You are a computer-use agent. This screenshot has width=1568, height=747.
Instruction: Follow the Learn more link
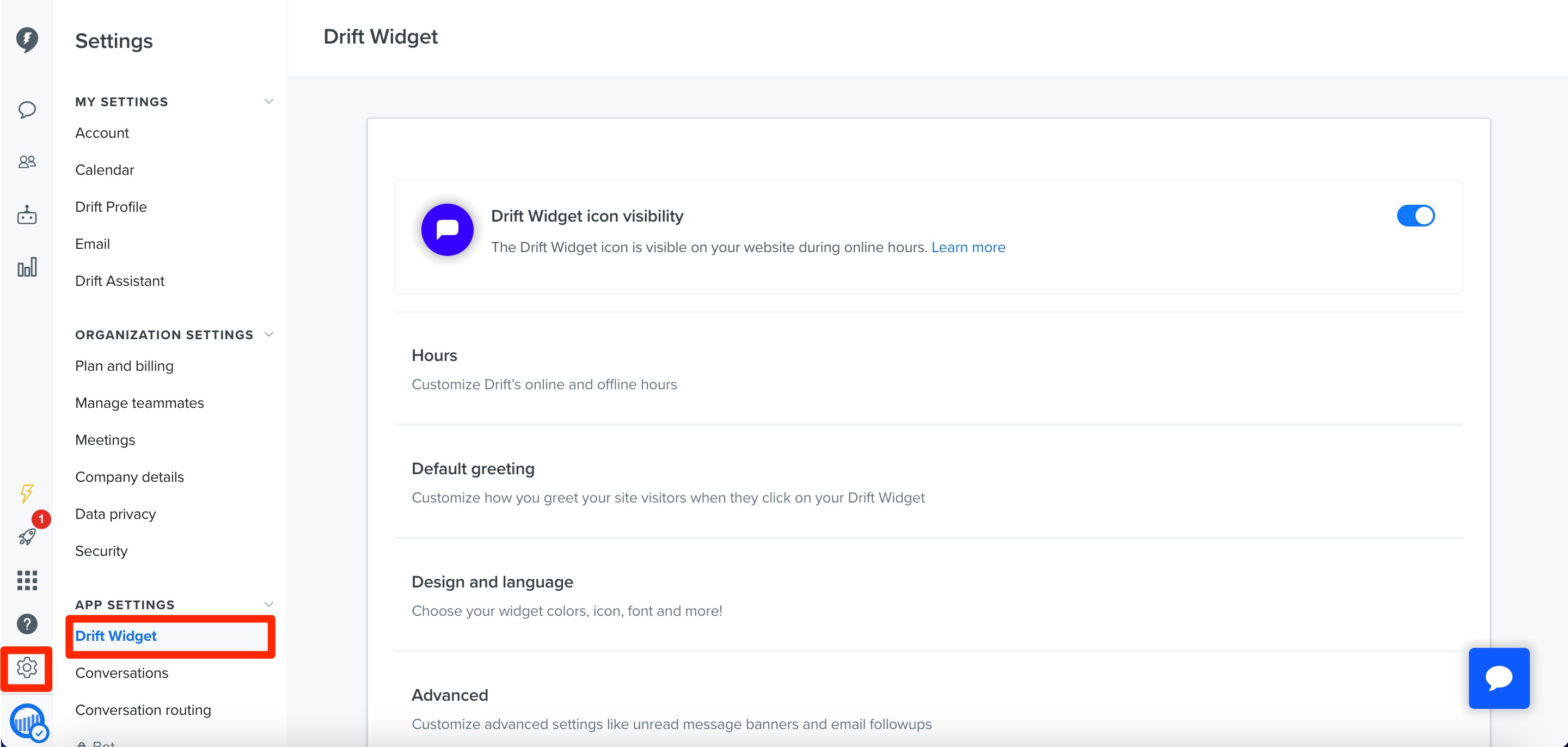point(968,247)
